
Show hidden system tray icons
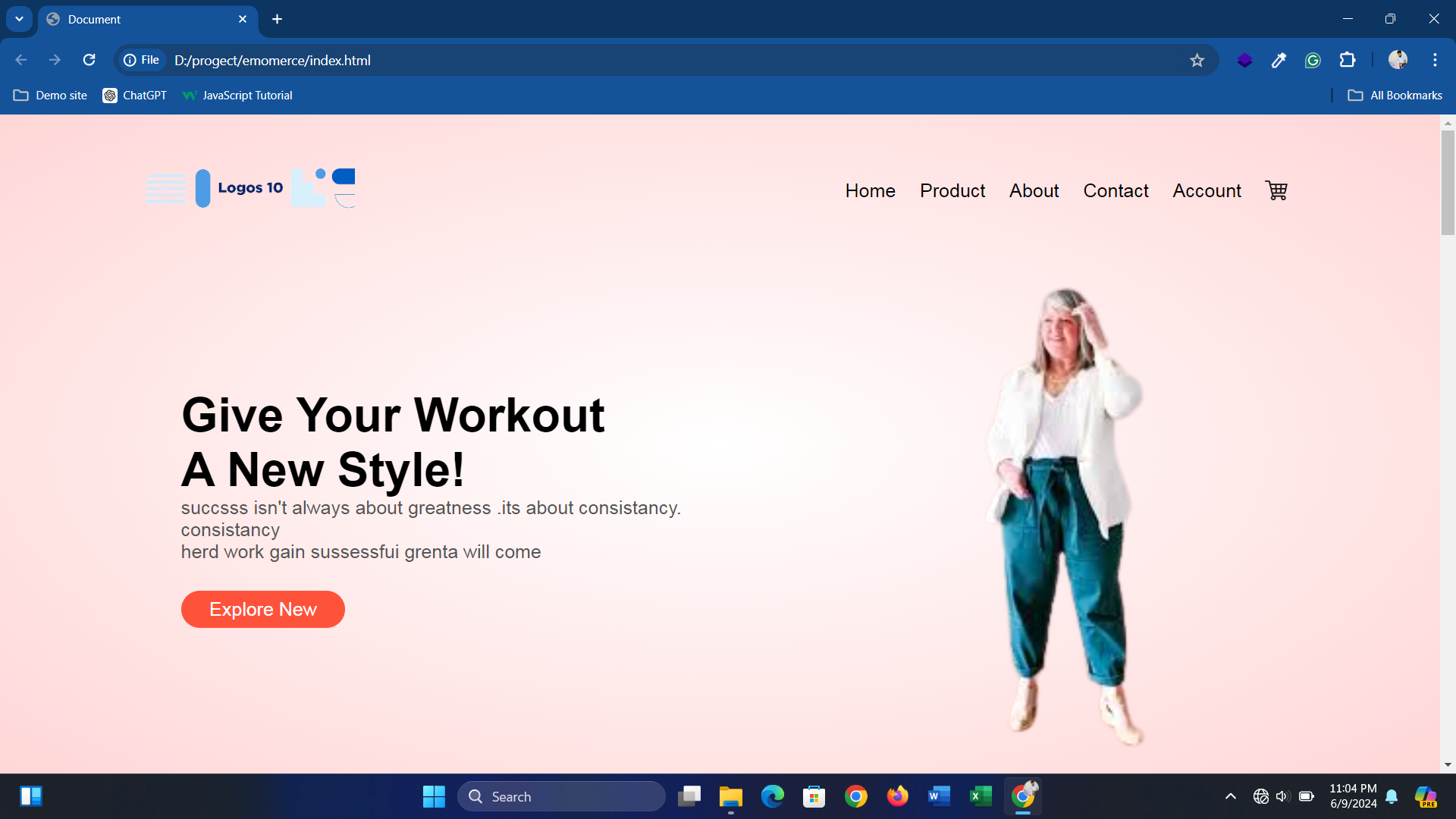click(1230, 796)
